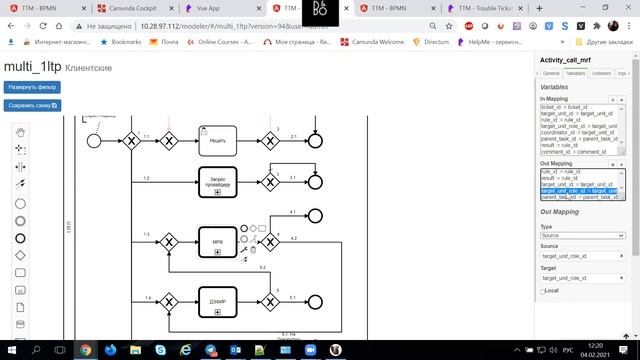Click Сохранить схему button
640x360 pixels.
pos(32,106)
